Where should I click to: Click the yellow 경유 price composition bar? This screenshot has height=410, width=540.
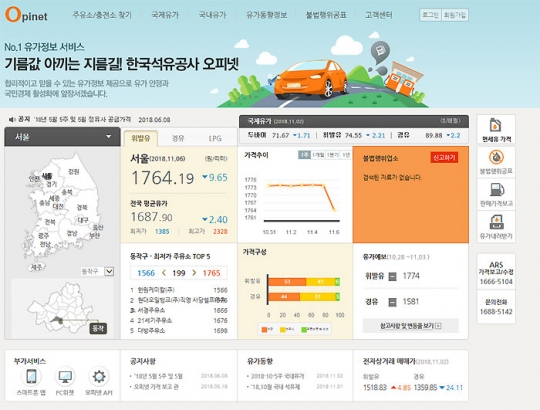[318, 296]
